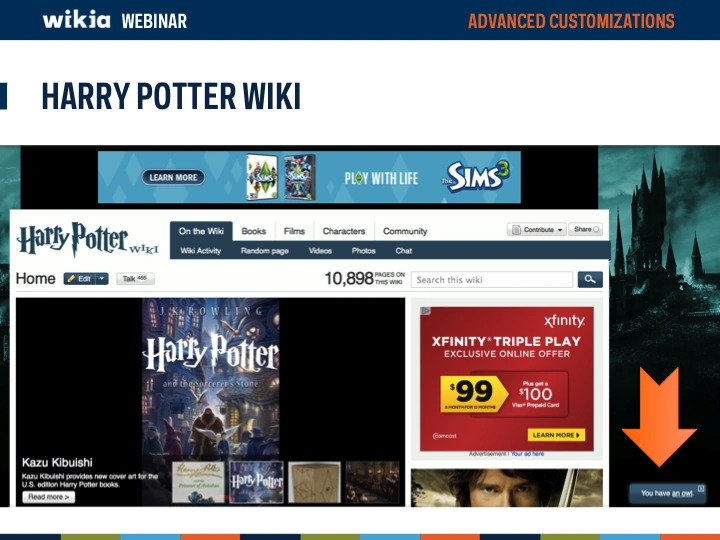Click the pencil Edit button
Viewport: 720px width, 540px height.
click(80, 279)
